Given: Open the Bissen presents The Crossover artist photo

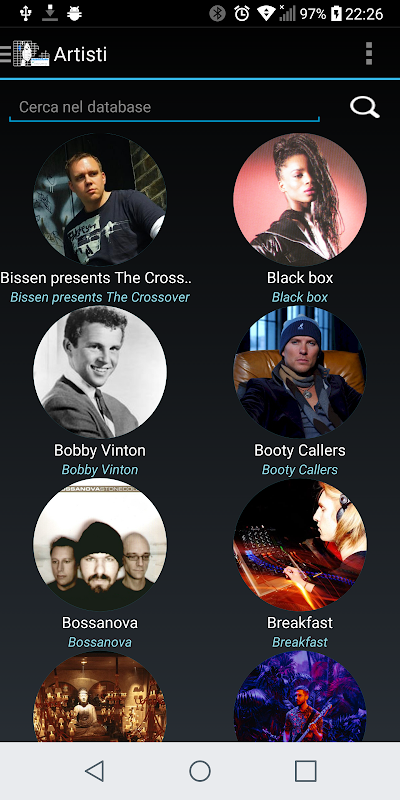Looking at the screenshot, I should 100,199.
